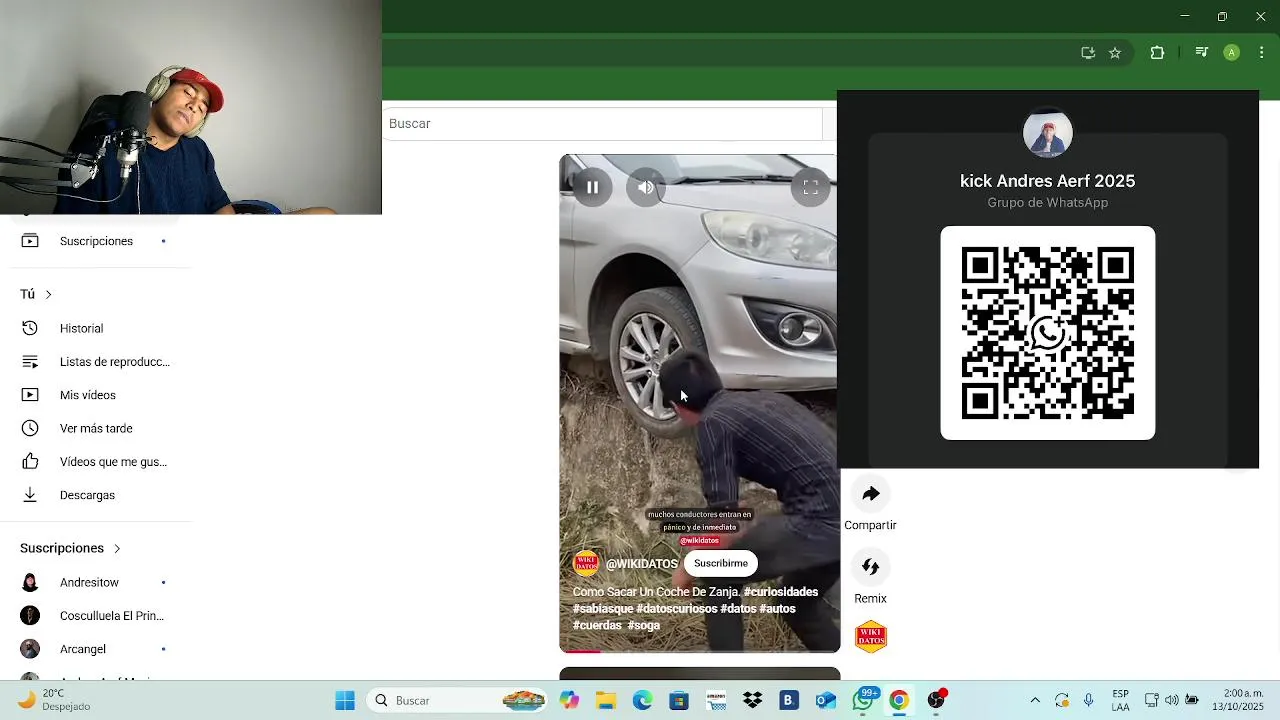Click the Compartir share arrow icon

[x=870, y=494]
